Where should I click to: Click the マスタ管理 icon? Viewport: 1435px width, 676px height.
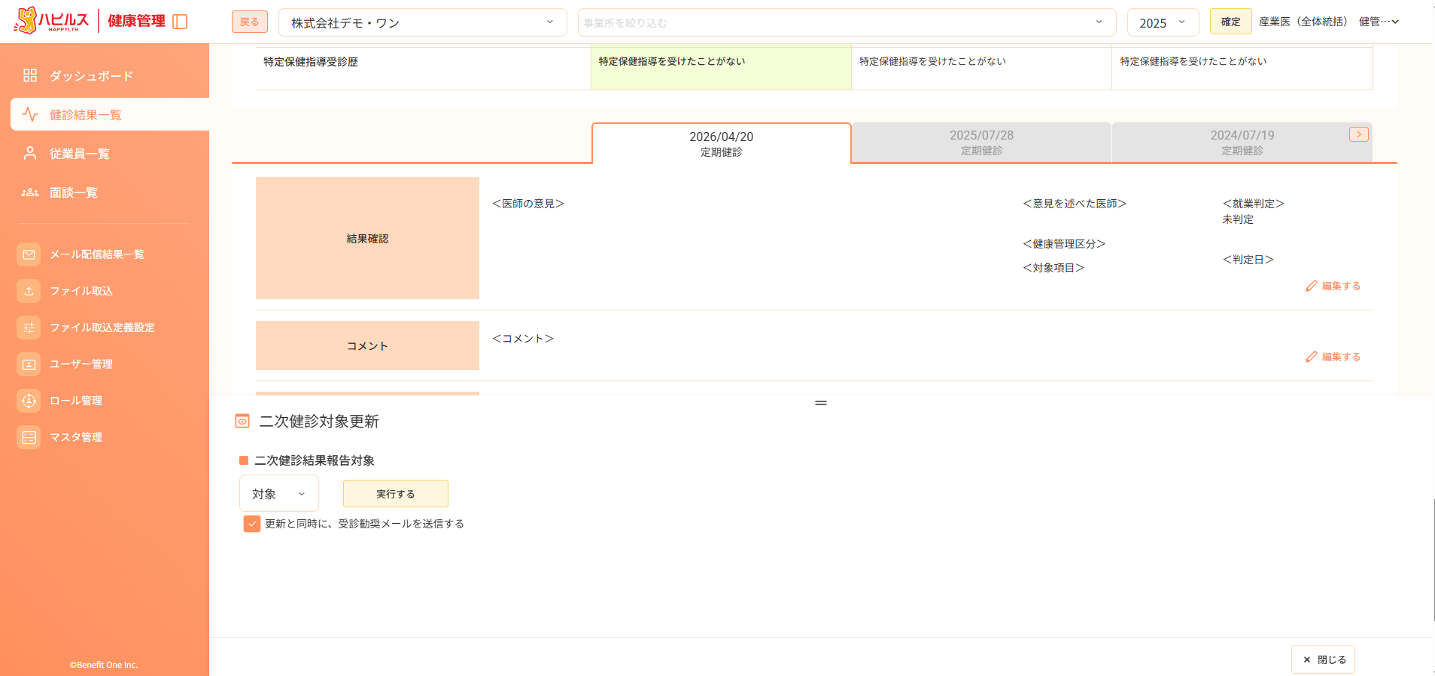[29, 437]
